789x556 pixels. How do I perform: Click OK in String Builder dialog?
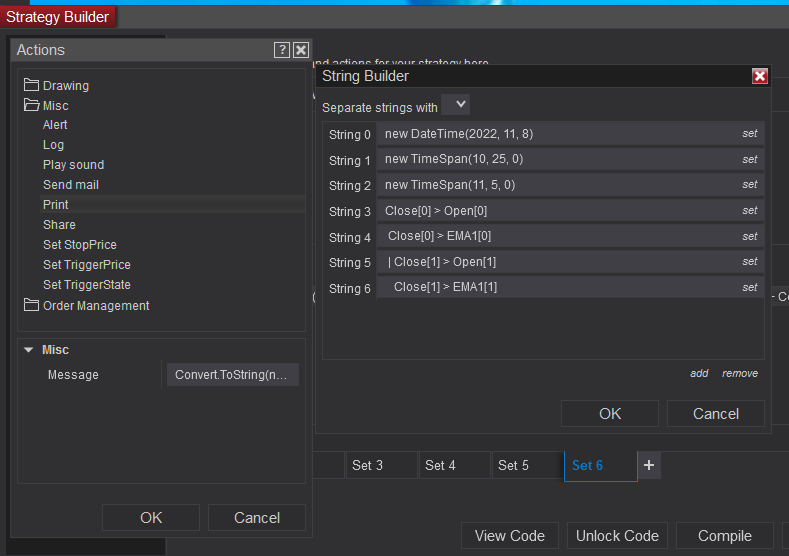(x=609, y=414)
